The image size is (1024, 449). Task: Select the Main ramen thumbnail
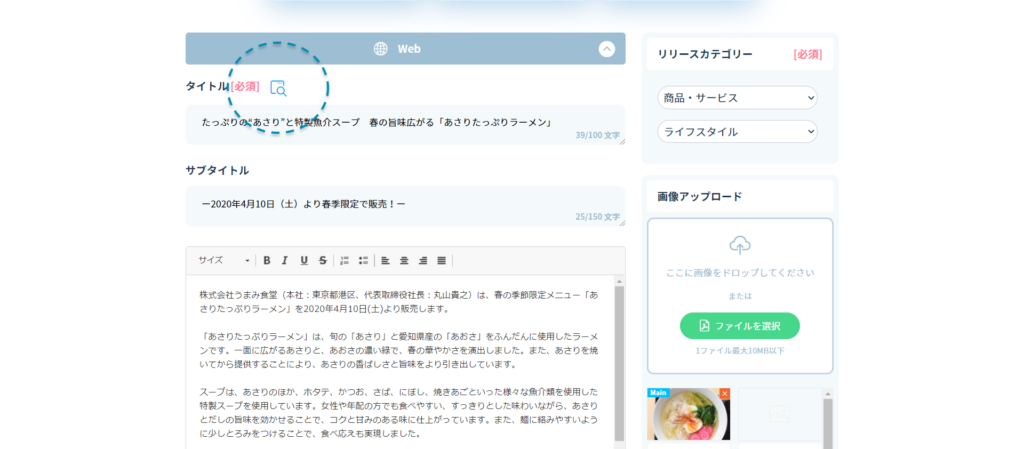[x=688, y=418]
